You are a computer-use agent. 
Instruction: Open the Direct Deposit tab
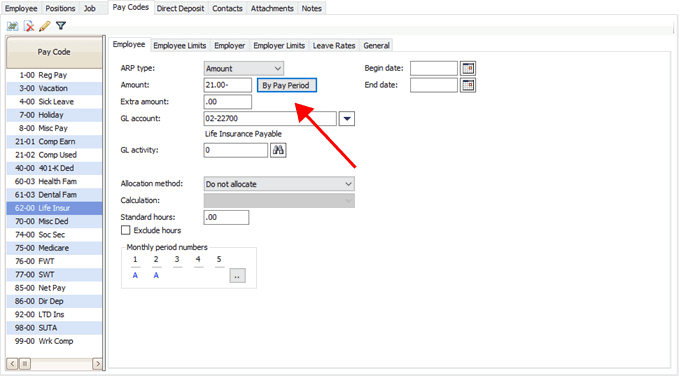point(181,8)
